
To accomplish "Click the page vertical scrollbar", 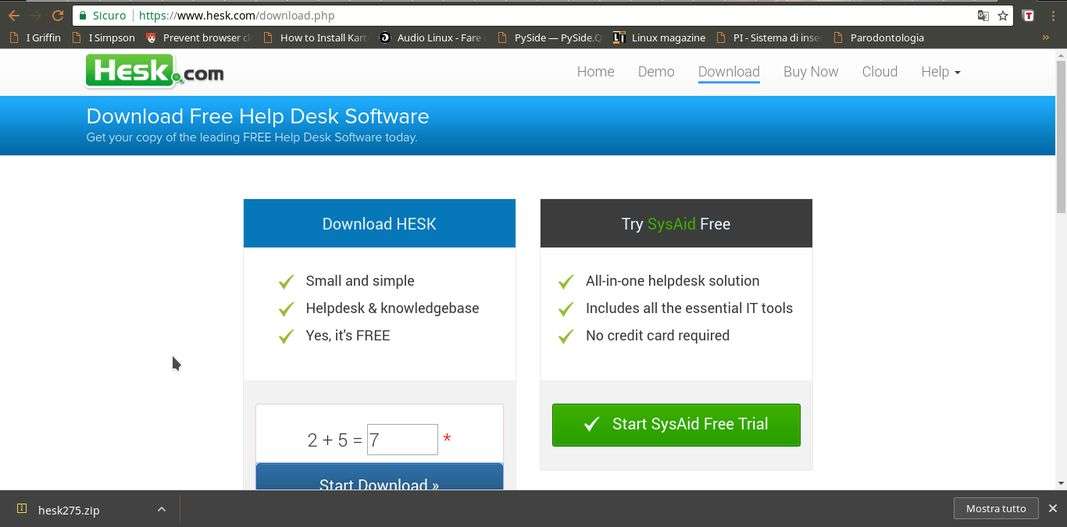I will coord(1061,136).
